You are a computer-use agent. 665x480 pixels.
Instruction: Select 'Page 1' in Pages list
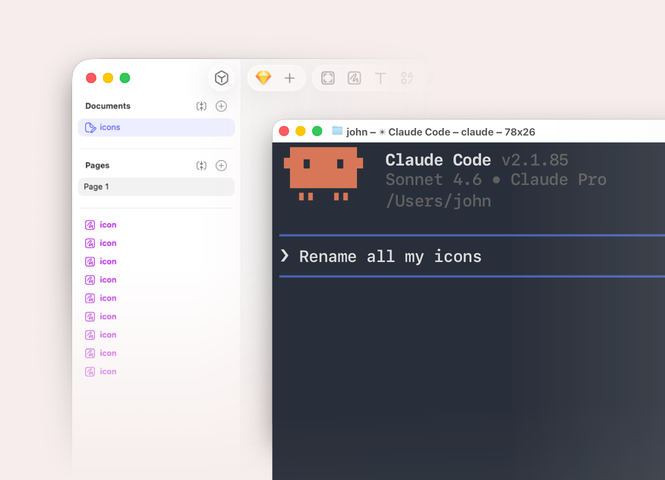point(156,187)
